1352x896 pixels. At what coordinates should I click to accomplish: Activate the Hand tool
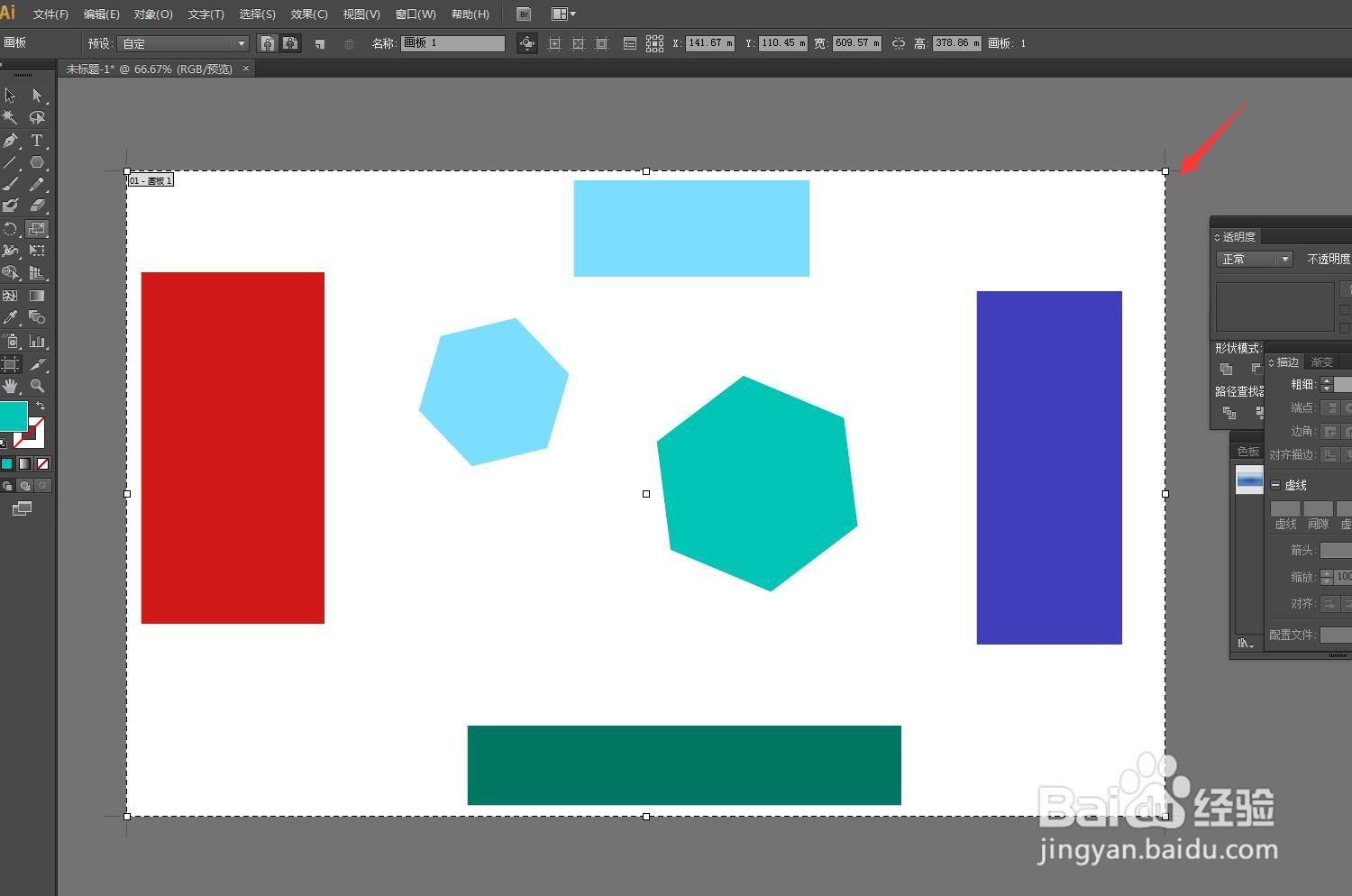click(x=11, y=386)
